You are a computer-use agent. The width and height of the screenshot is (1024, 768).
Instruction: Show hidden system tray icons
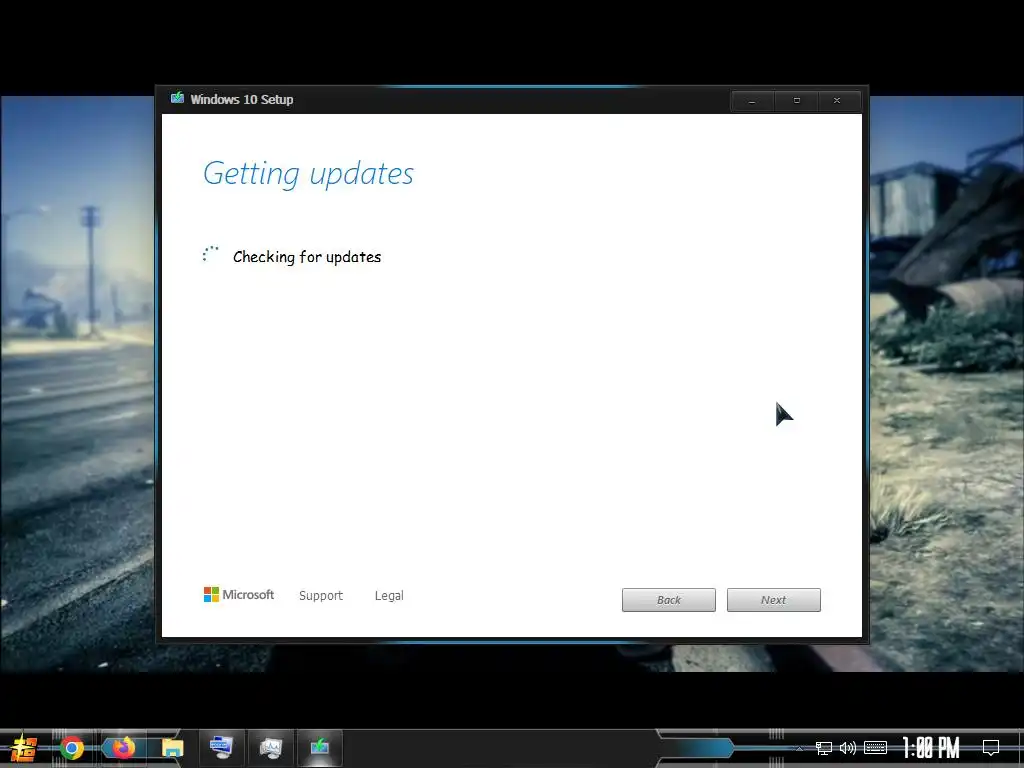click(x=799, y=748)
